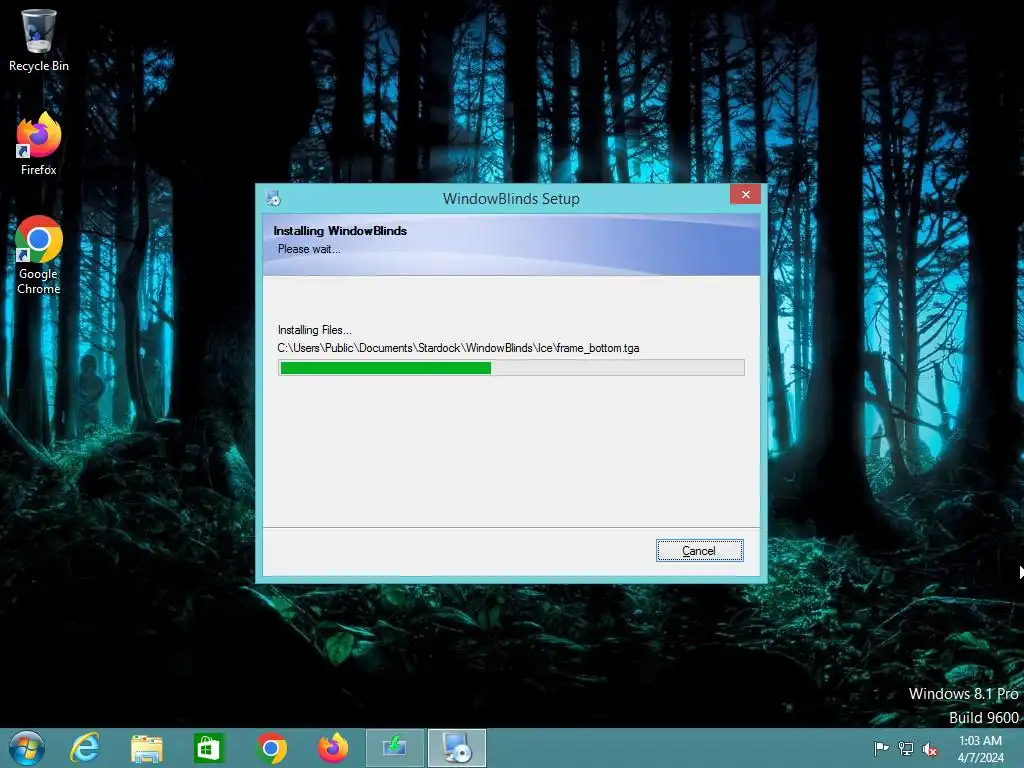The height and width of the screenshot is (768, 1024).
Task: Launch Internet Explorer from the taskbar
Action: [x=85, y=748]
